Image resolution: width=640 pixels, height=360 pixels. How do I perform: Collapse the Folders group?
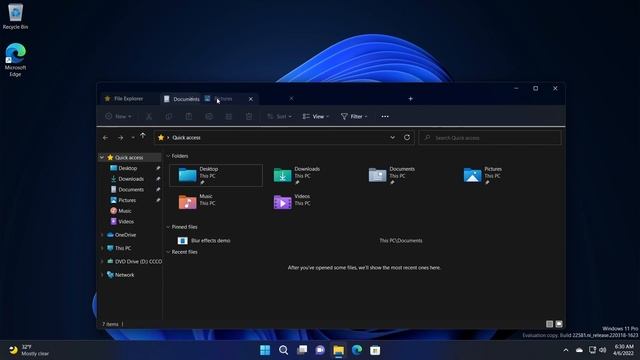coord(168,156)
